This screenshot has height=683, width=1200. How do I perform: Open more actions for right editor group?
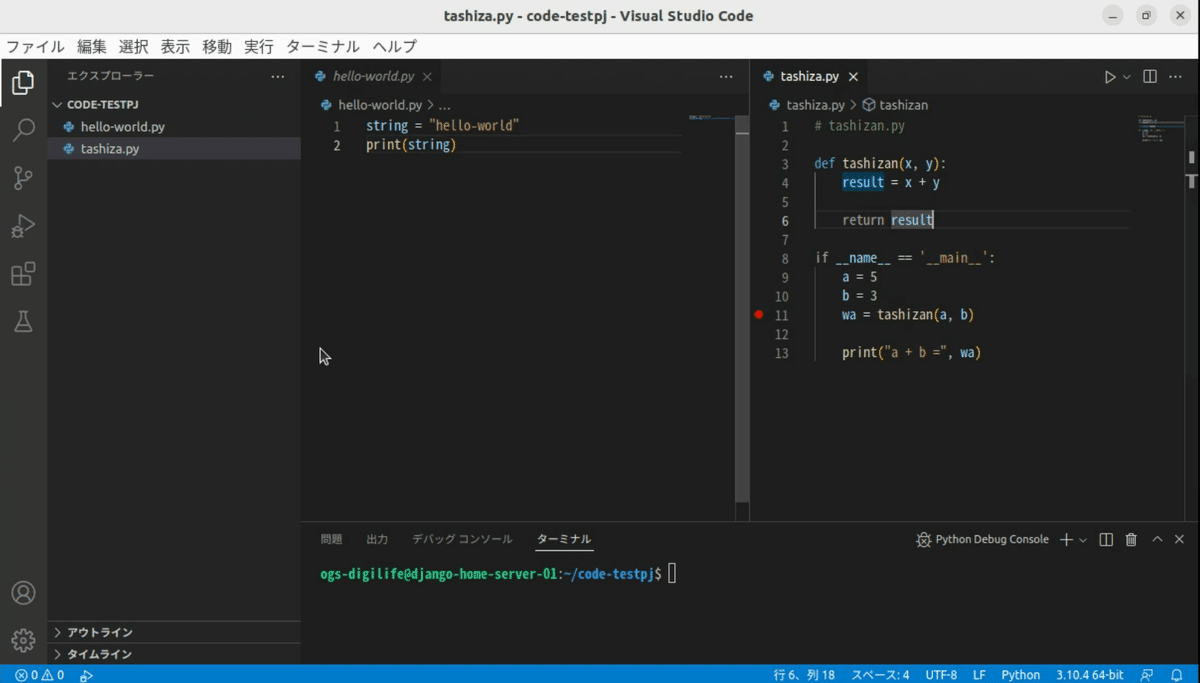pos(1176,77)
